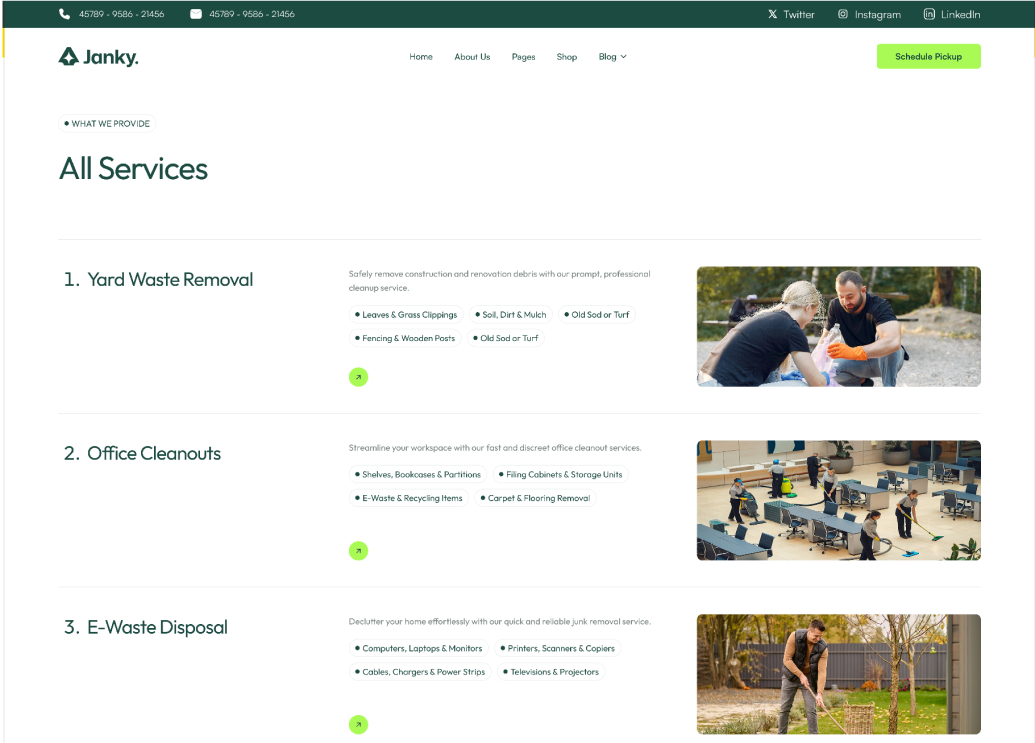The image size is (1035, 743).
Task: Click number next to envelope icon
Action: [251, 14]
